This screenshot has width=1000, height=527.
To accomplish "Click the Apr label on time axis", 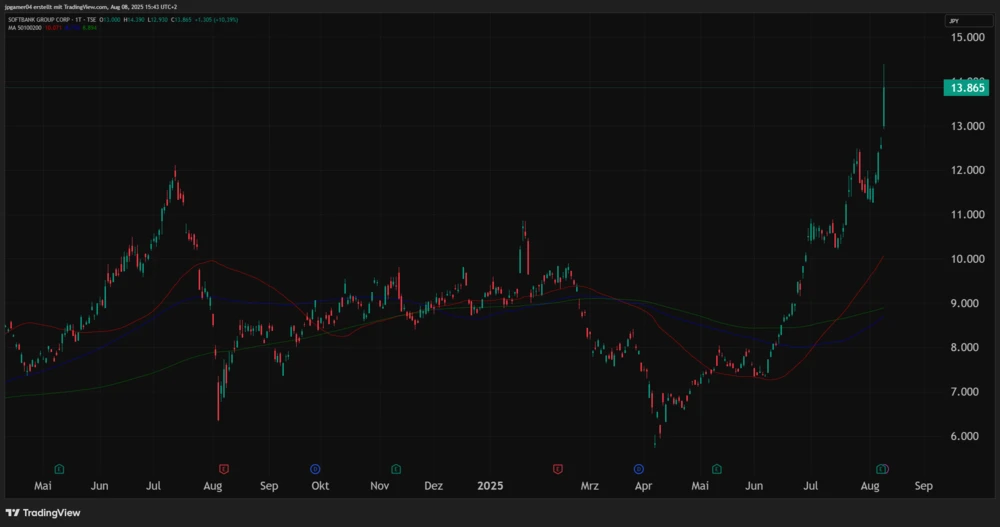I will (643, 486).
